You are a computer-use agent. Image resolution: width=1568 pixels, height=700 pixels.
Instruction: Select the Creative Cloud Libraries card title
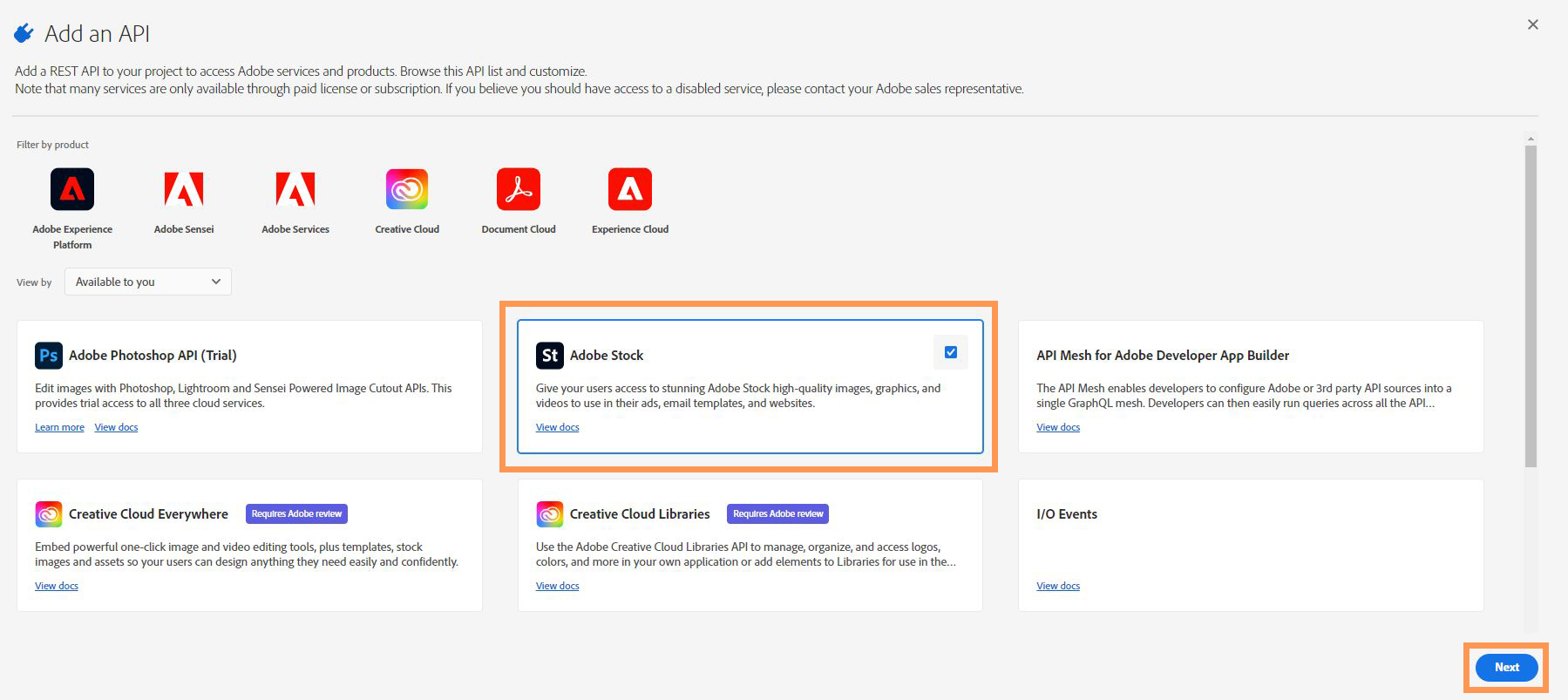coord(640,514)
